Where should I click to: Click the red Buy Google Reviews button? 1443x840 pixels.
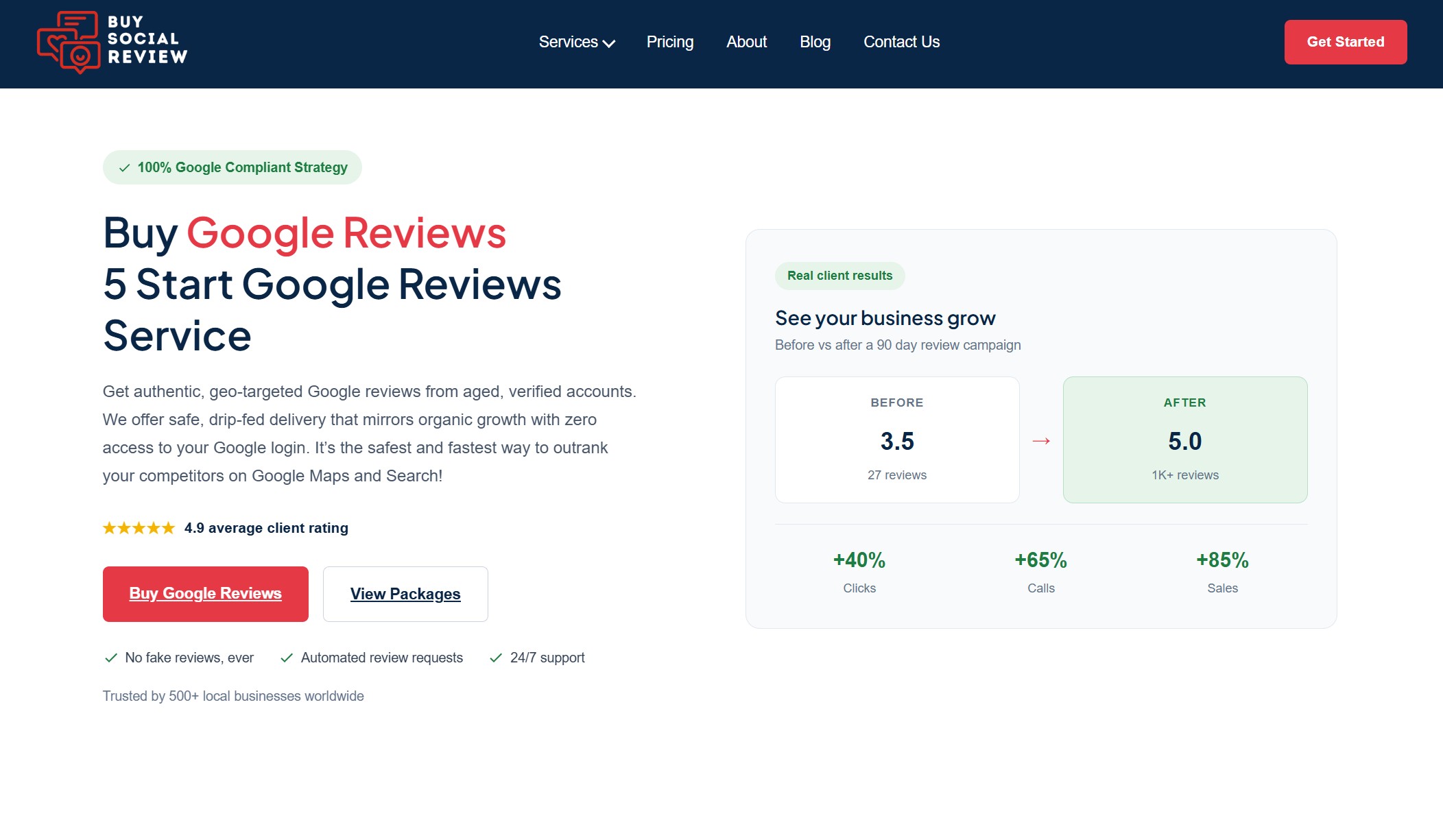tap(206, 594)
